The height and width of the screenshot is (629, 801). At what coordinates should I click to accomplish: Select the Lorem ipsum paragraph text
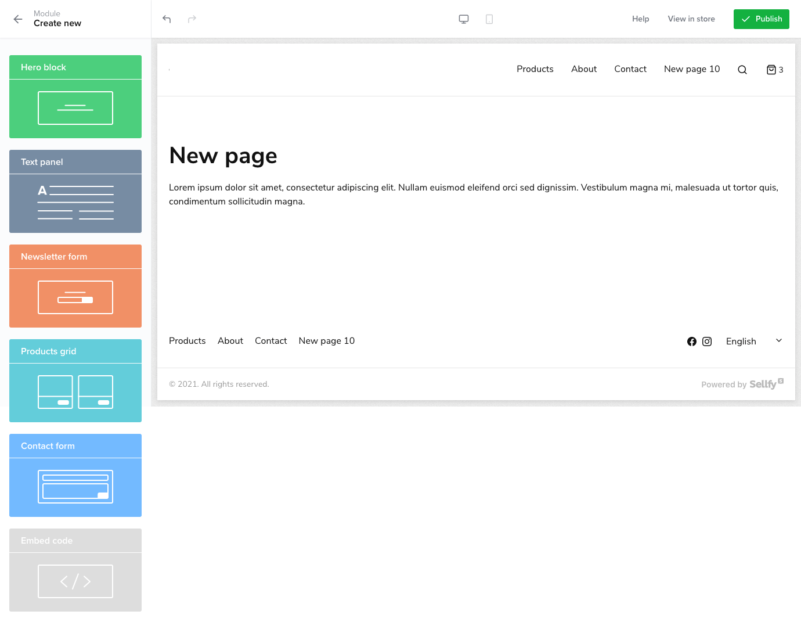474,194
